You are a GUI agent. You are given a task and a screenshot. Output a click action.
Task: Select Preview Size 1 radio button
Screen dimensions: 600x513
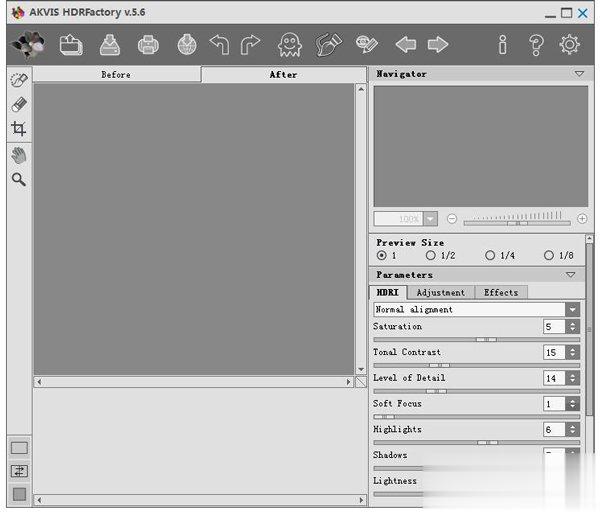click(x=382, y=255)
